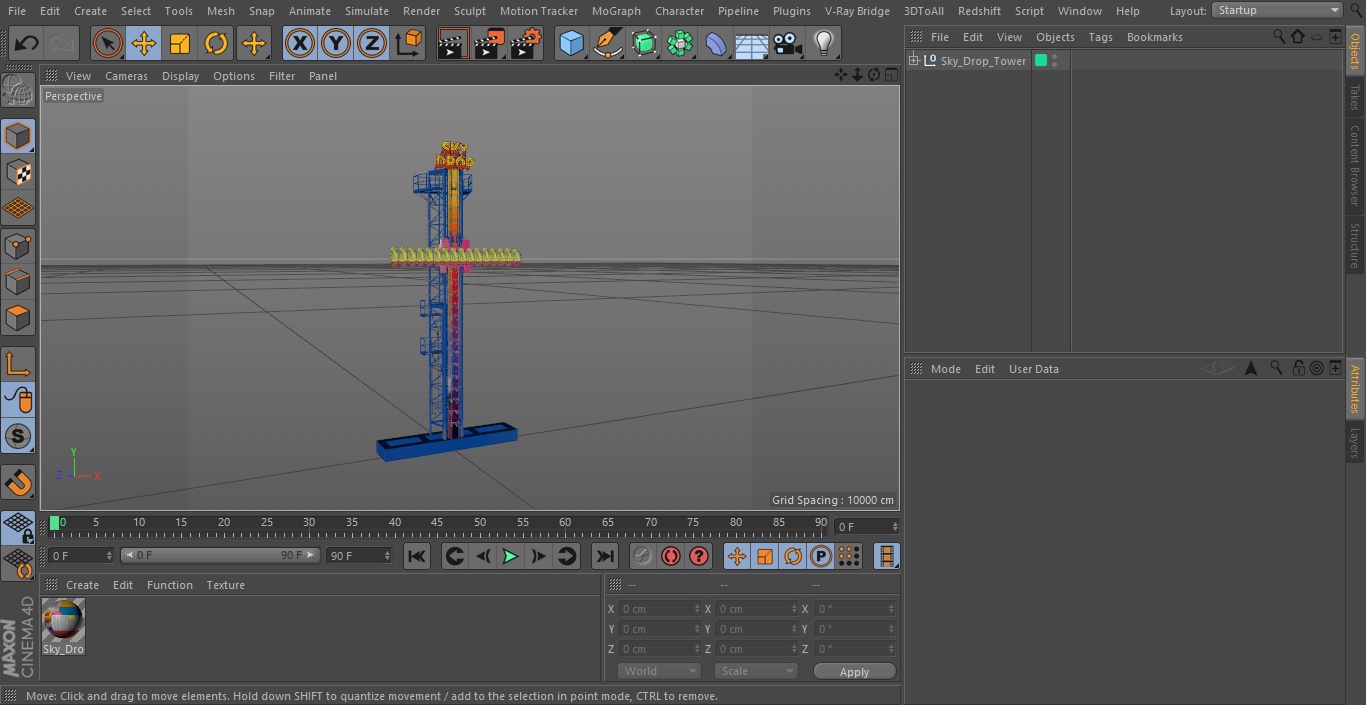This screenshot has width=1366, height=705.
Task: Click frame 45 on the timeline
Action: coord(437,523)
